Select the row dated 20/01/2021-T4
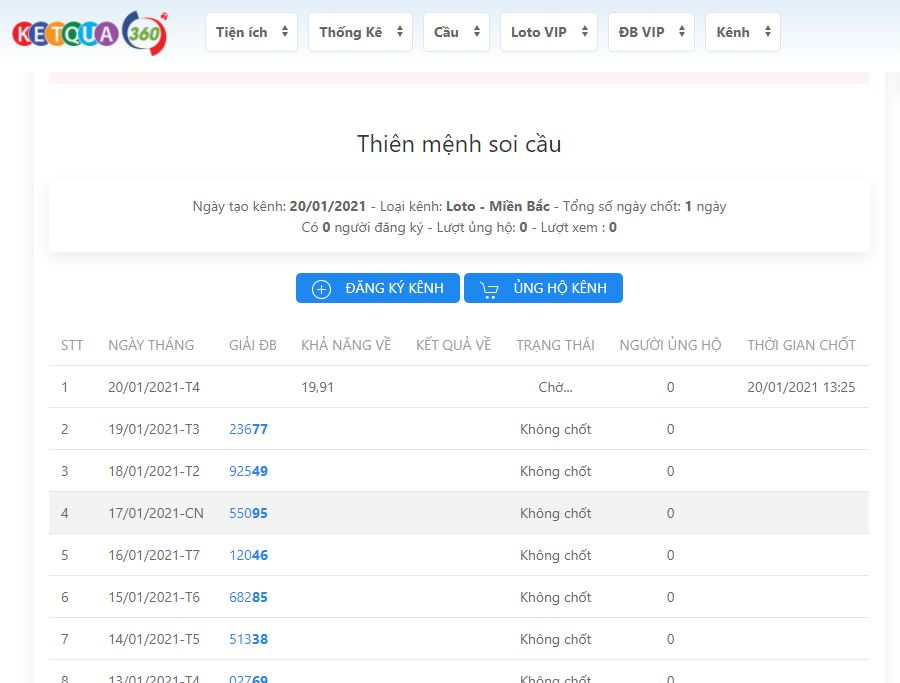This screenshot has height=683, width=900. 154,387
